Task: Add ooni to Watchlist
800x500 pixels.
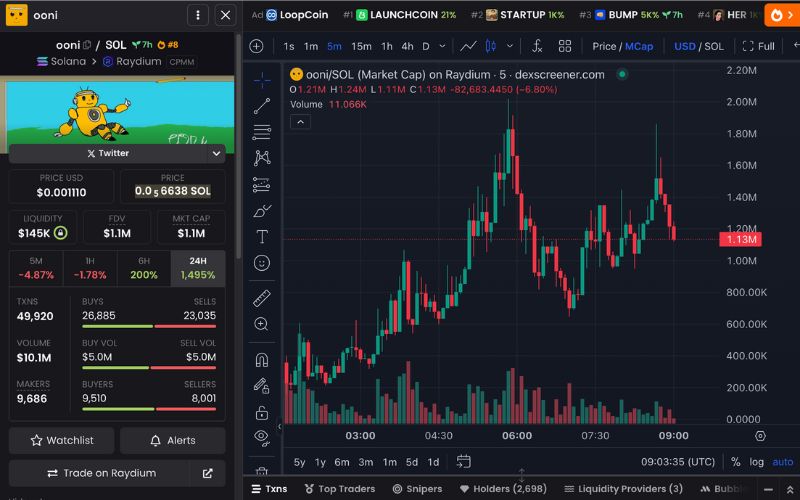Action: pyautogui.click(x=62, y=440)
